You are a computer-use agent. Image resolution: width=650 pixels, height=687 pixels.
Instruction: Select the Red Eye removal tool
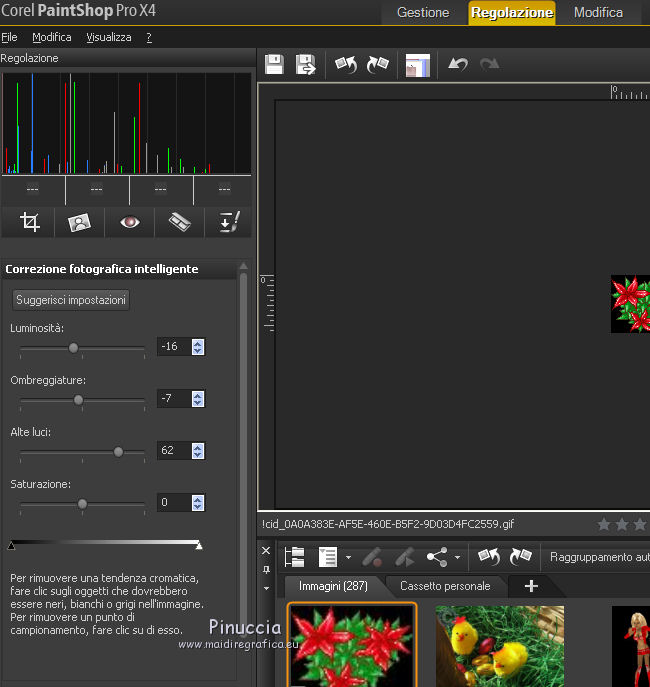pos(130,222)
